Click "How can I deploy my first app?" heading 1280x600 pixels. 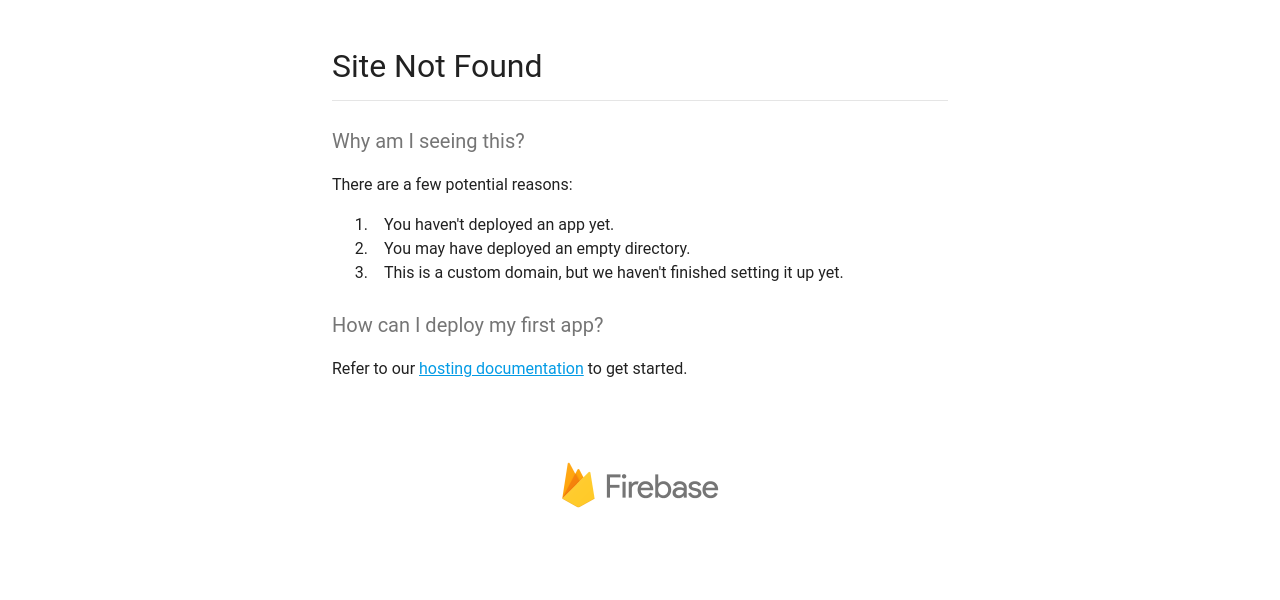467,326
